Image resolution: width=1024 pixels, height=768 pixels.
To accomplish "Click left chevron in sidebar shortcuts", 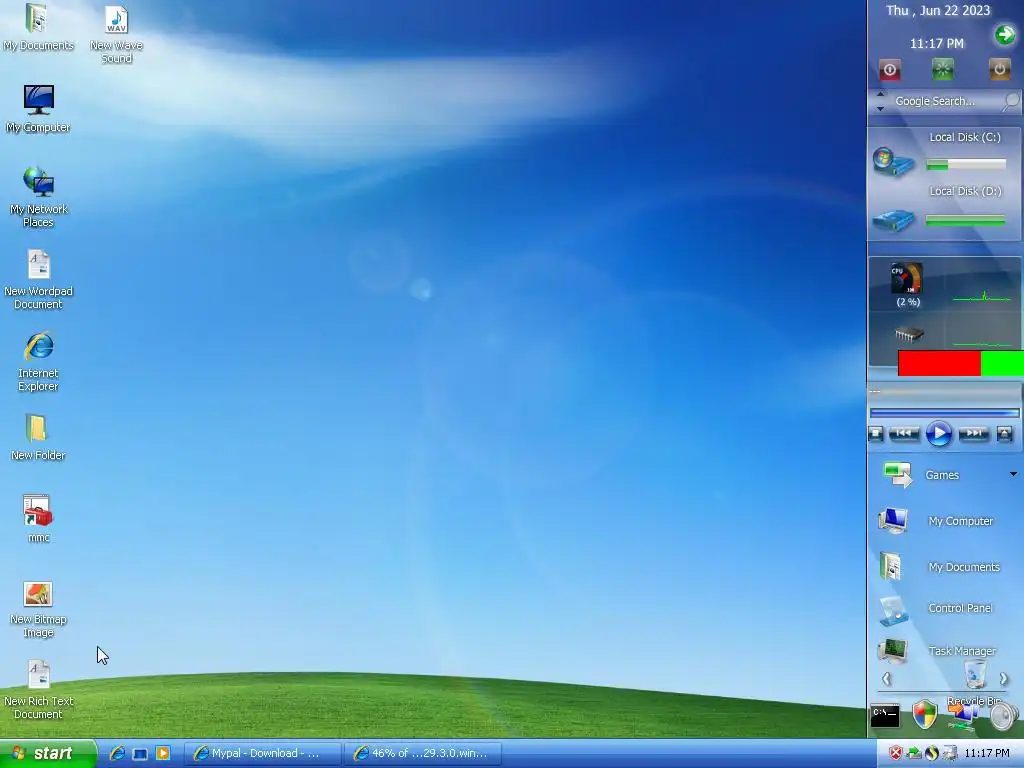I will [886, 679].
